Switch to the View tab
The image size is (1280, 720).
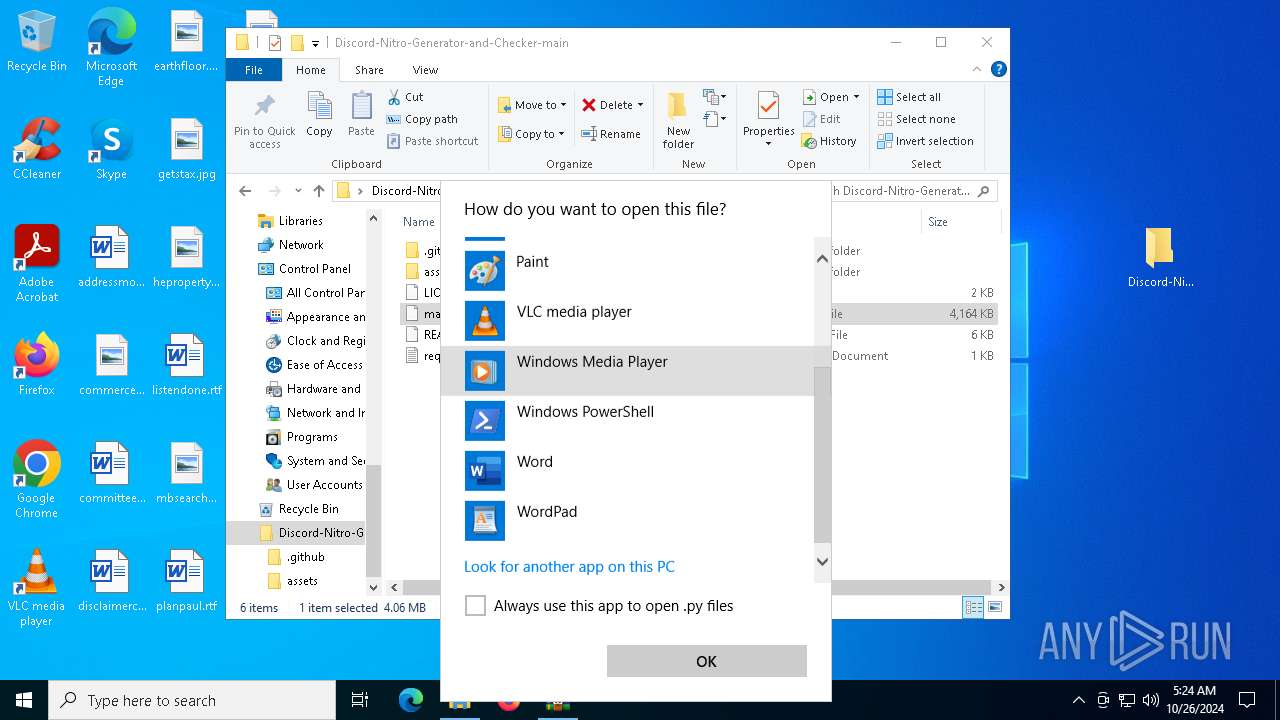[425, 70]
